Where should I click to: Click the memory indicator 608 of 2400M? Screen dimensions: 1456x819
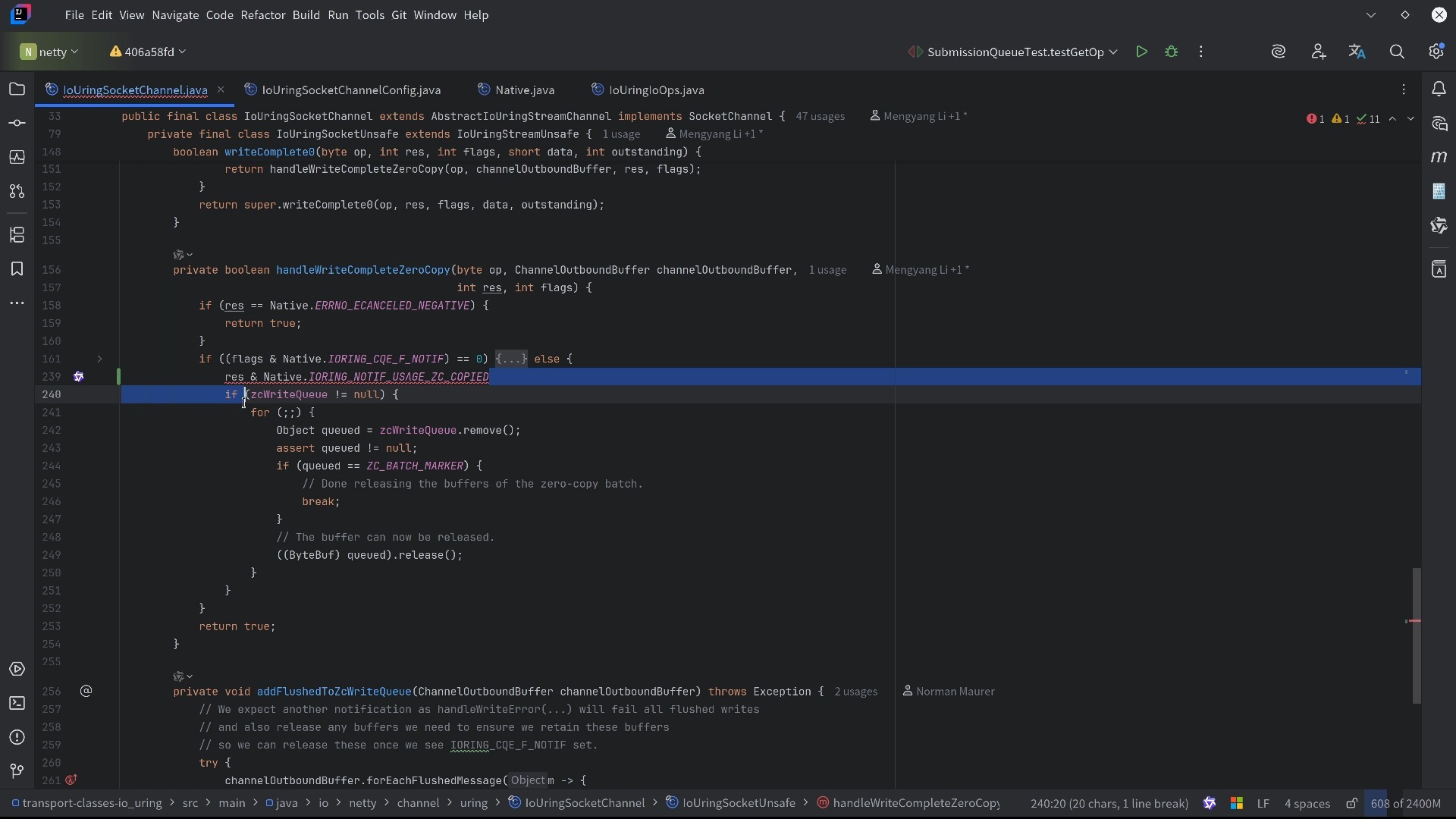(x=1406, y=803)
